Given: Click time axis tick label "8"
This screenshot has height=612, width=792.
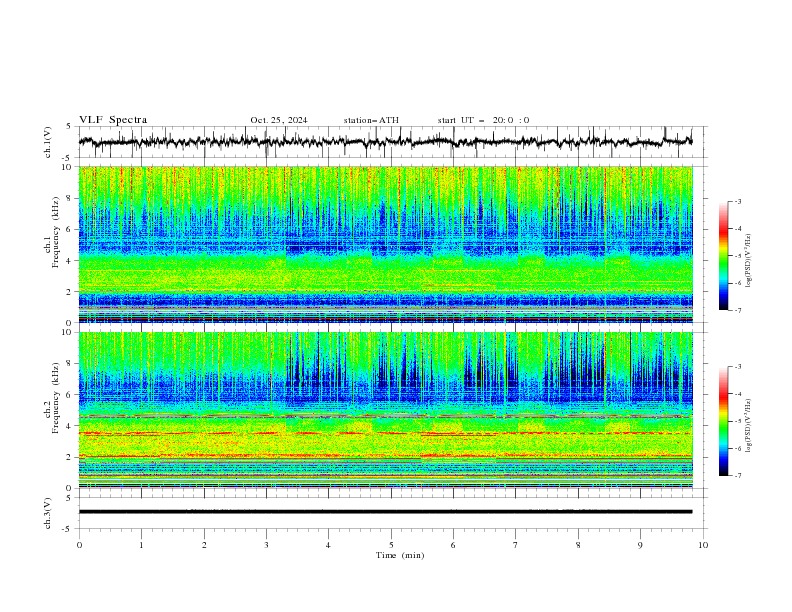Looking at the screenshot, I should click(578, 545).
